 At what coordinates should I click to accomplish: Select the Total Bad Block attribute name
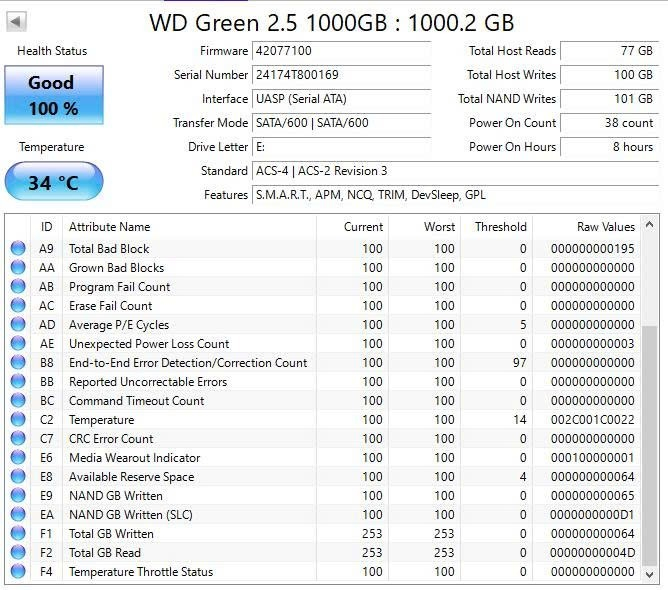pyautogui.click(x=109, y=249)
